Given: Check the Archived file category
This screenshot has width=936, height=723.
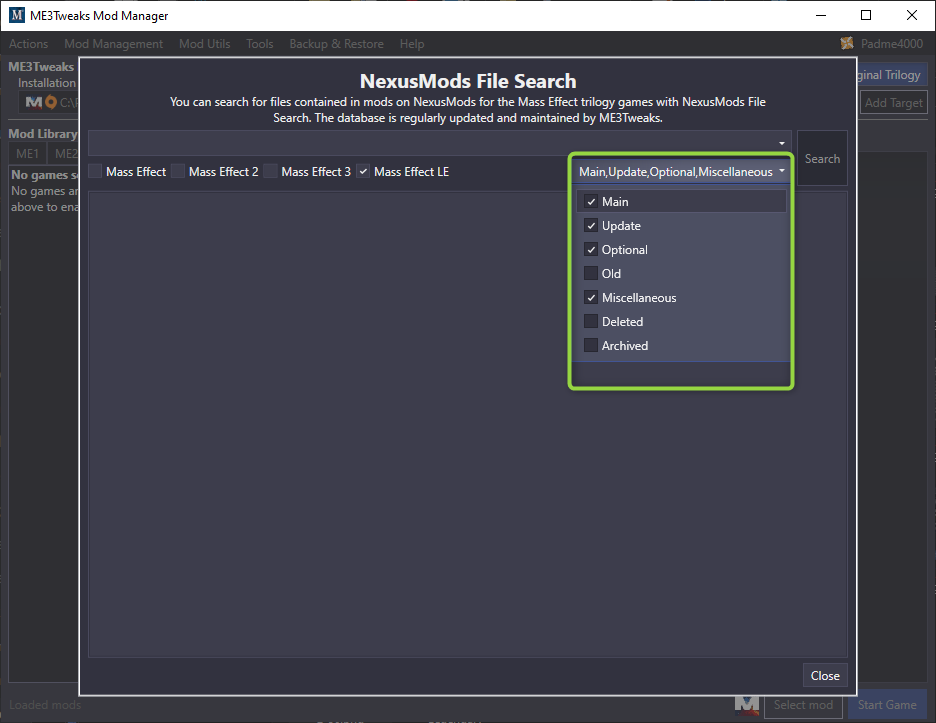Looking at the screenshot, I should pos(591,345).
